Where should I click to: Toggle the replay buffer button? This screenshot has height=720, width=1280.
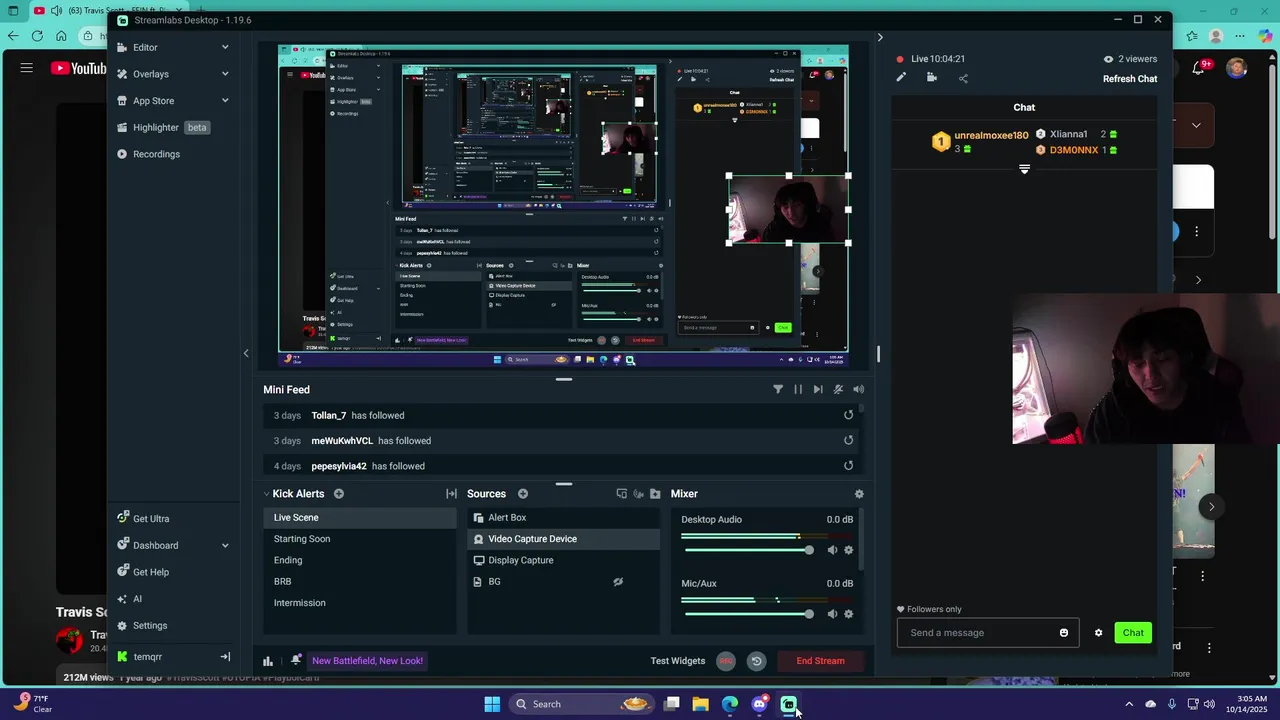(x=757, y=661)
